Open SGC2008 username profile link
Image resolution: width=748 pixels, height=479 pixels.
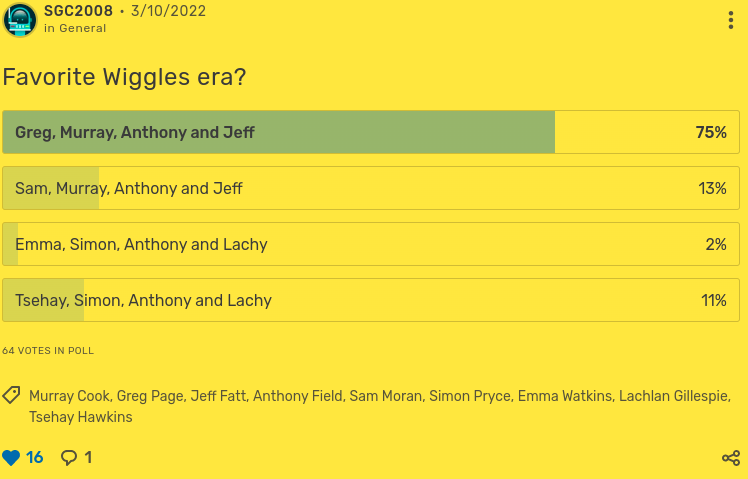pos(78,11)
